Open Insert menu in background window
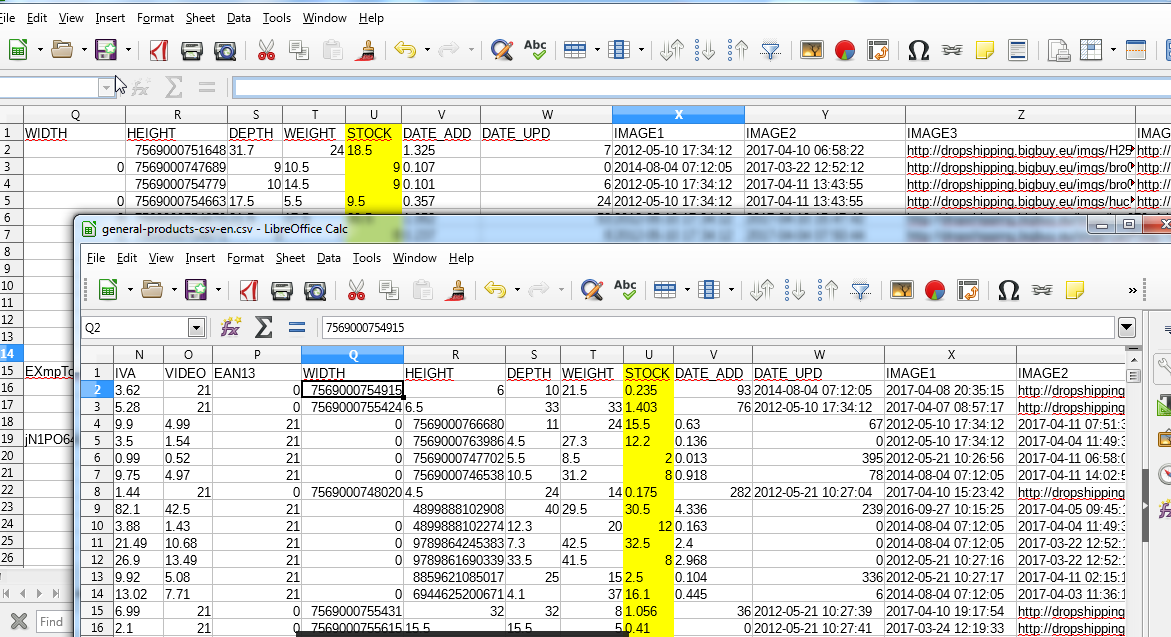Image resolution: width=1171 pixels, height=637 pixels. pyautogui.click(x=110, y=18)
